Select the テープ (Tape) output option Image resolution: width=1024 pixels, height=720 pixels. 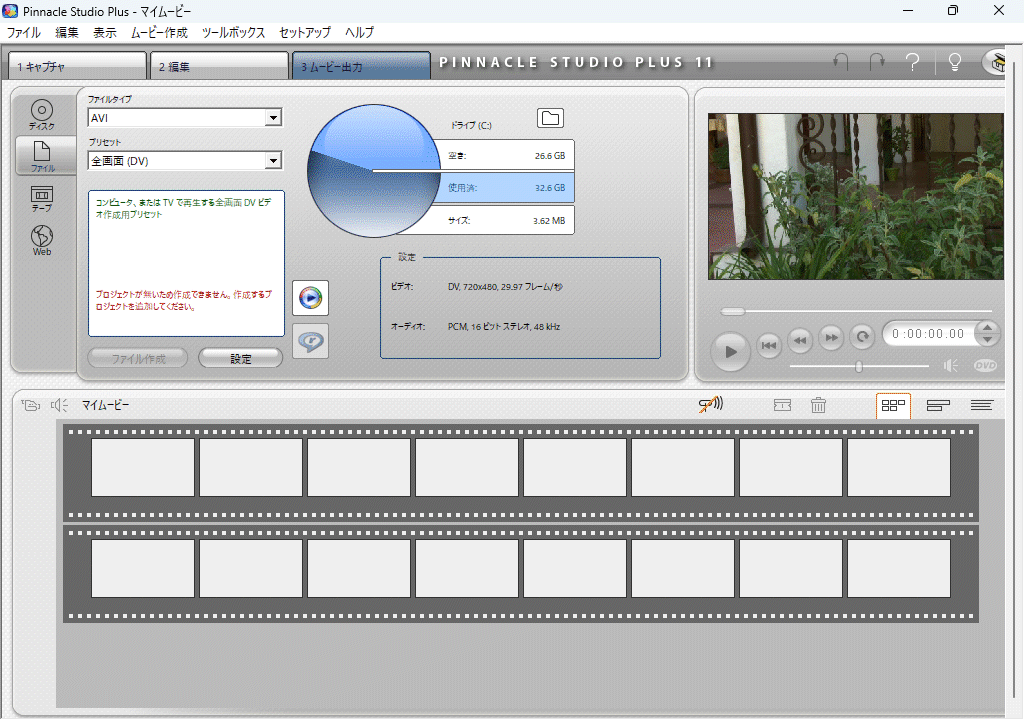click(x=42, y=199)
